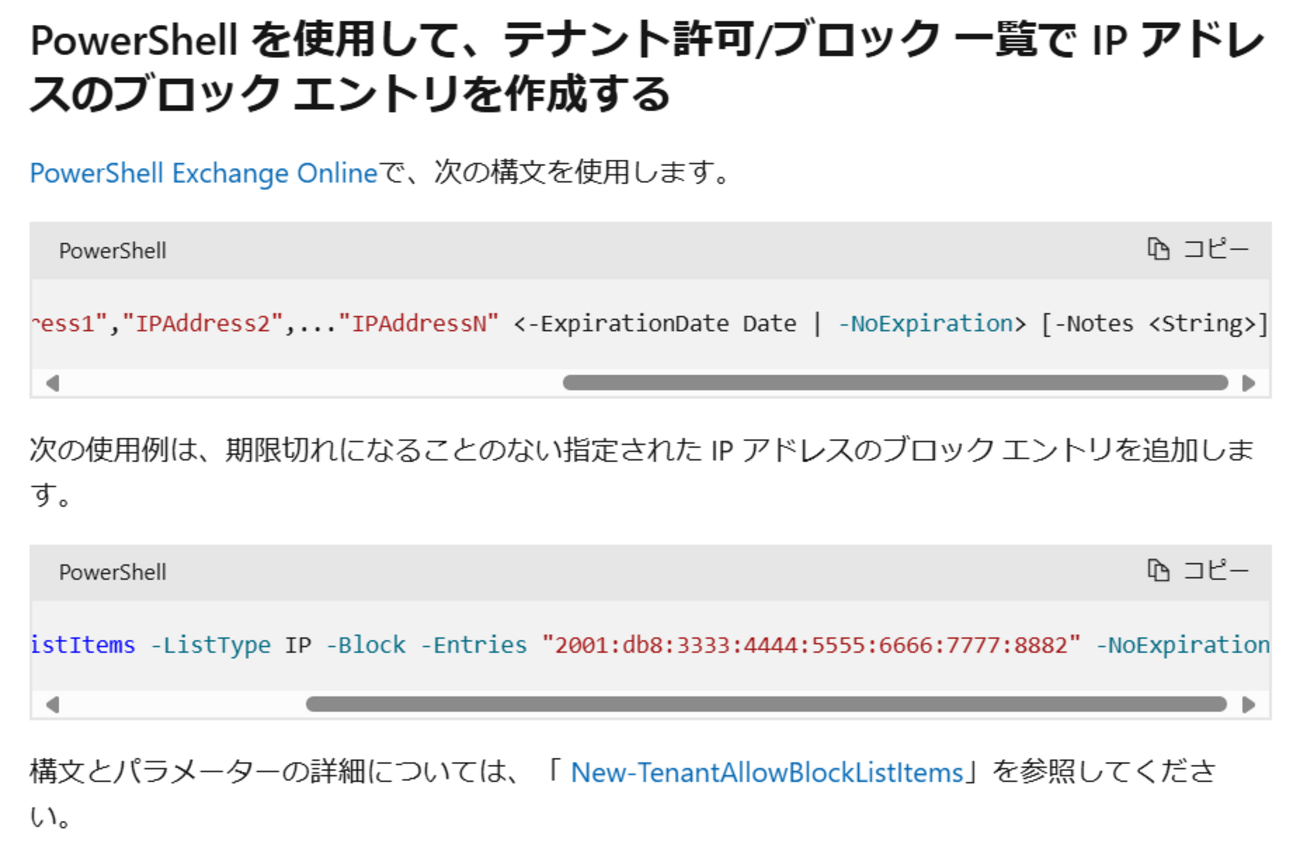Click the "IPAddressN" string in syntax code
1300x862 pixels.
419,324
